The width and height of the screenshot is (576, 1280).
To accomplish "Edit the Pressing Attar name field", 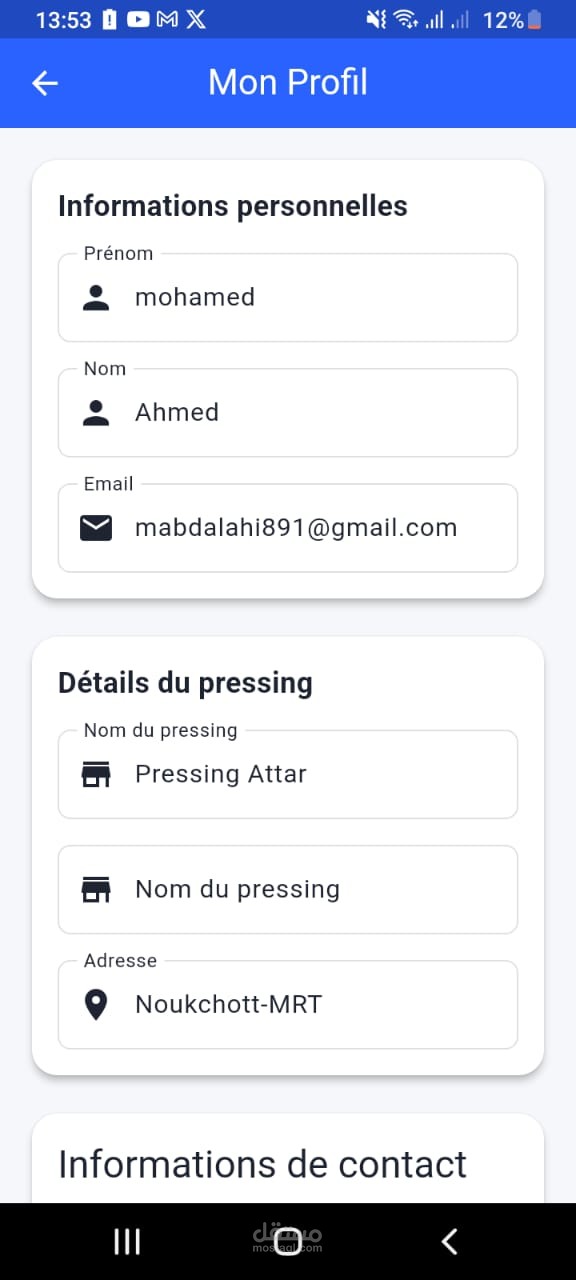I will click(x=288, y=774).
